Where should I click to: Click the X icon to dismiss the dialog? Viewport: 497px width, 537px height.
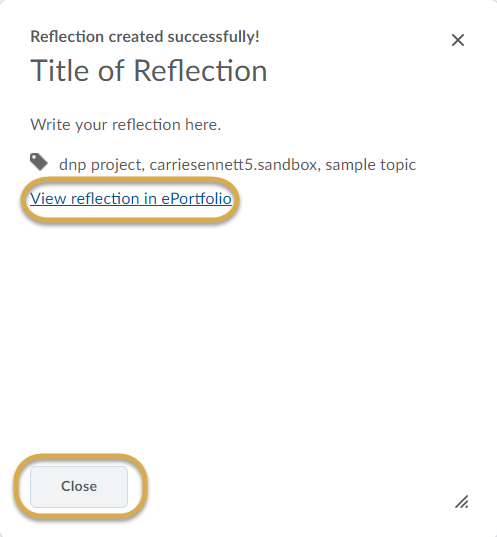[x=458, y=40]
